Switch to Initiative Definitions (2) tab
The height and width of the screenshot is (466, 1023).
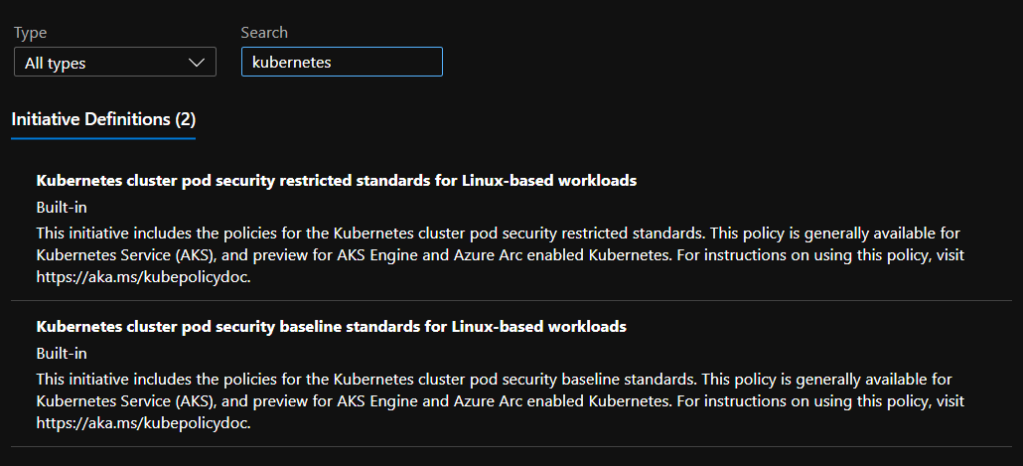click(x=103, y=119)
